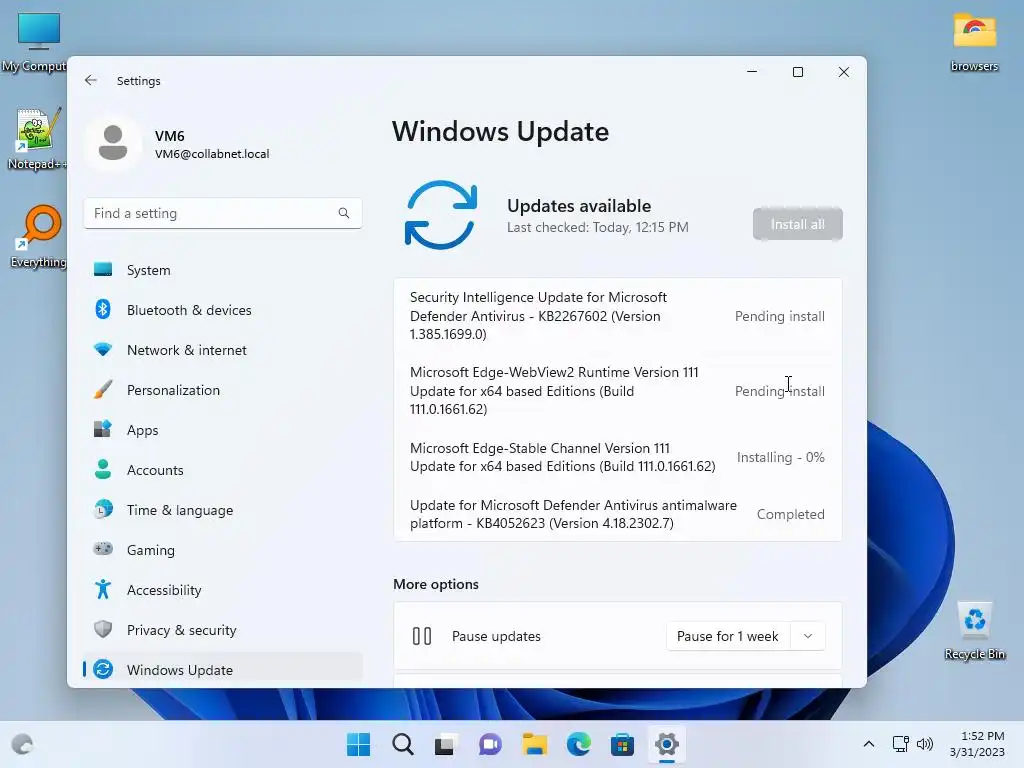The height and width of the screenshot is (768, 1024).
Task: Click the Network wifi icon in sidebar
Action: coord(103,349)
